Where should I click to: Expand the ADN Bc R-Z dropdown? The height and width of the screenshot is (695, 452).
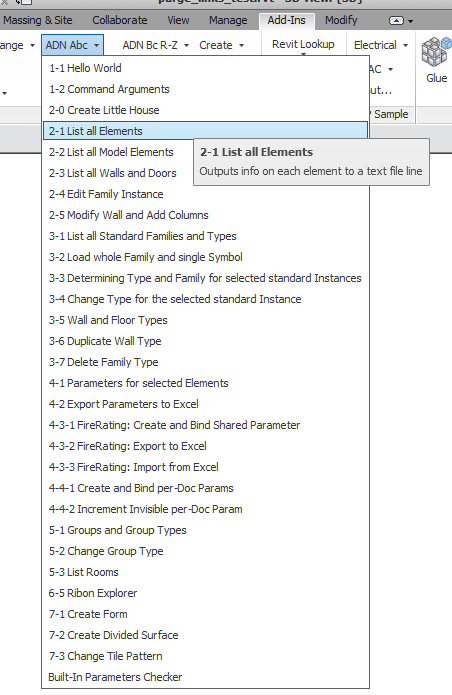pyautogui.click(x=156, y=45)
